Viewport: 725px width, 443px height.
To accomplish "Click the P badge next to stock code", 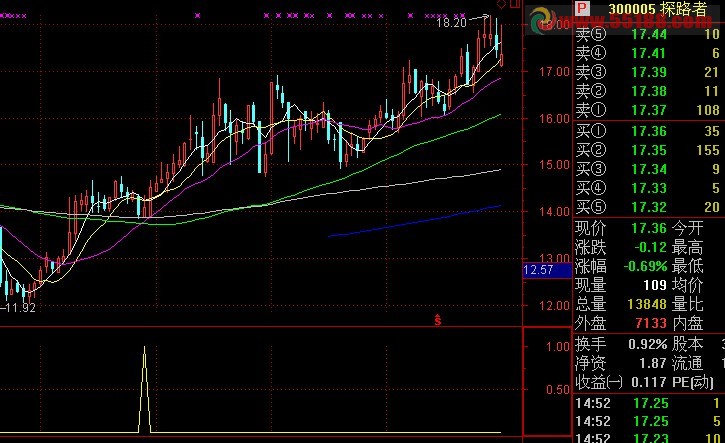I will pyautogui.click(x=582, y=7).
